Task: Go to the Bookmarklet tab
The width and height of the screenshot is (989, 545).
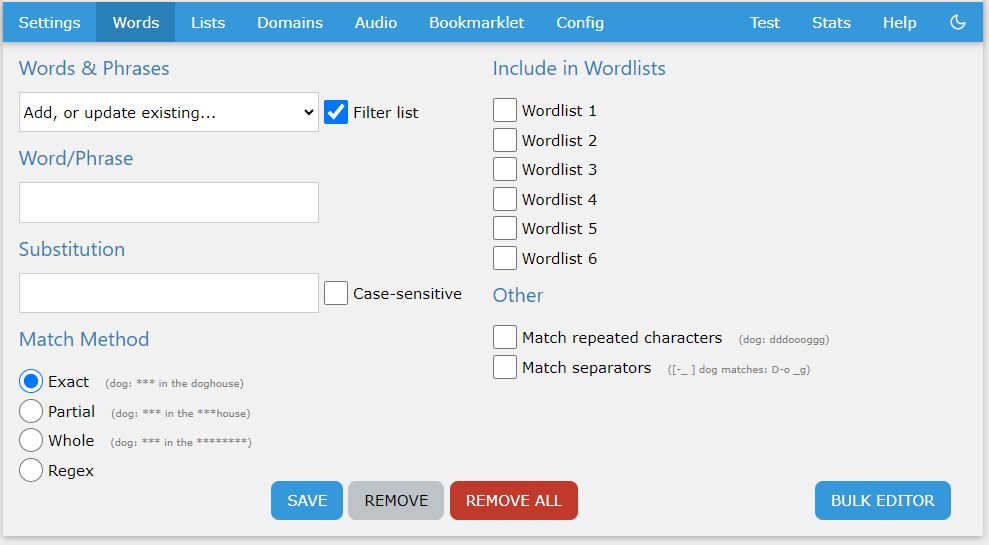Action: [476, 22]
